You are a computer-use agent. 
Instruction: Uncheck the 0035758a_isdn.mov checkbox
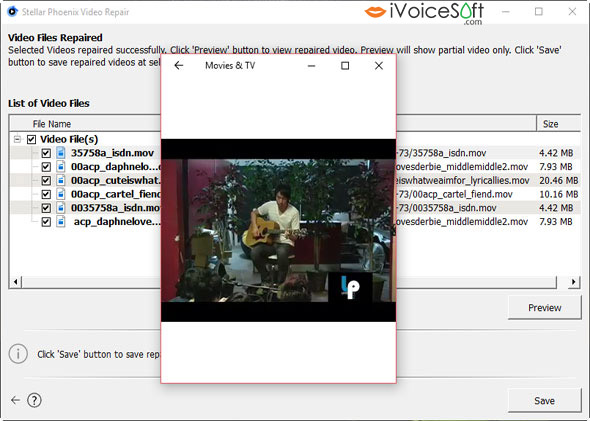(x=46, y=208)
